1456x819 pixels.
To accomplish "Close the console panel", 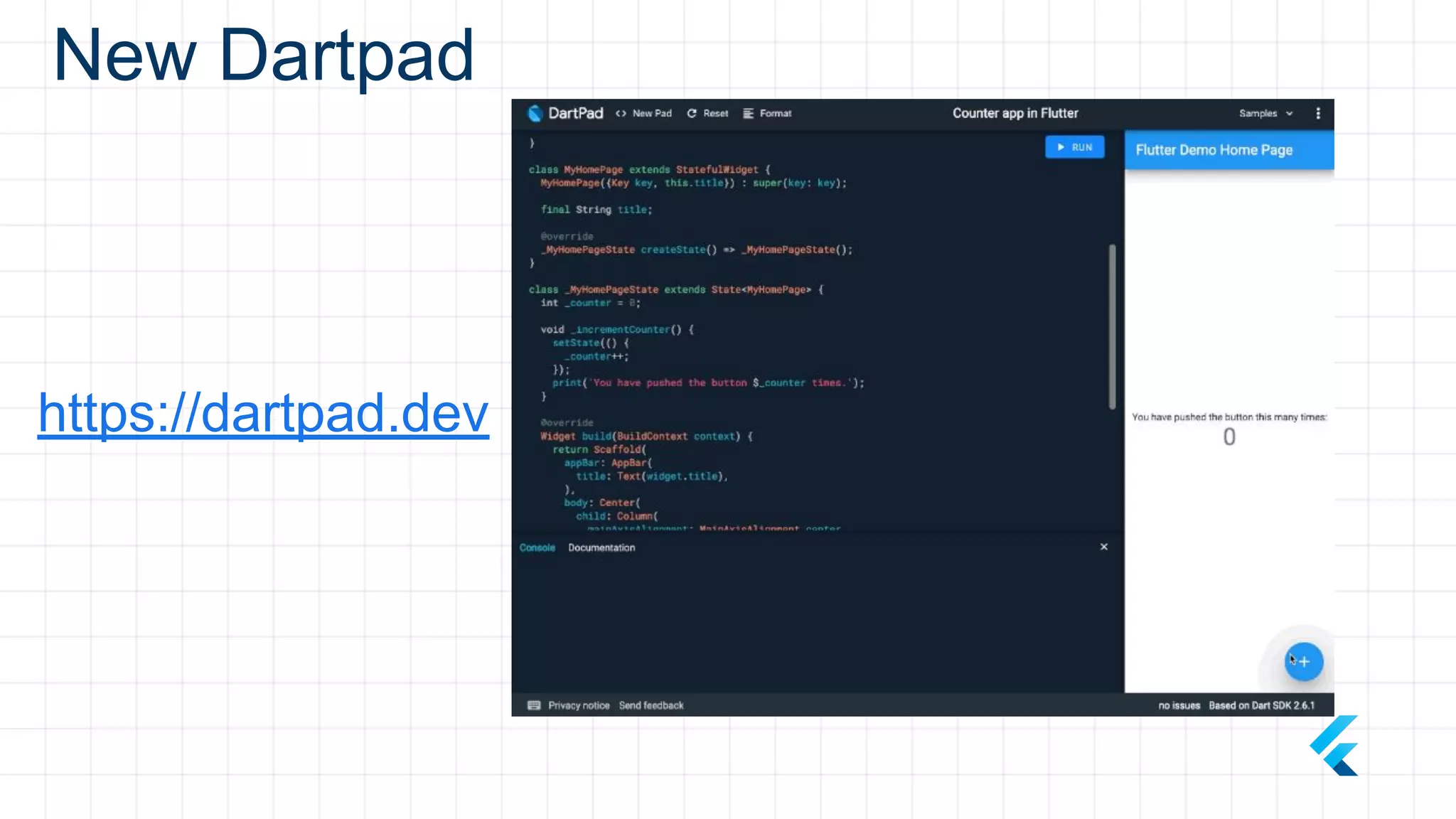I will pyautogui.click(x=1104, y=547).
